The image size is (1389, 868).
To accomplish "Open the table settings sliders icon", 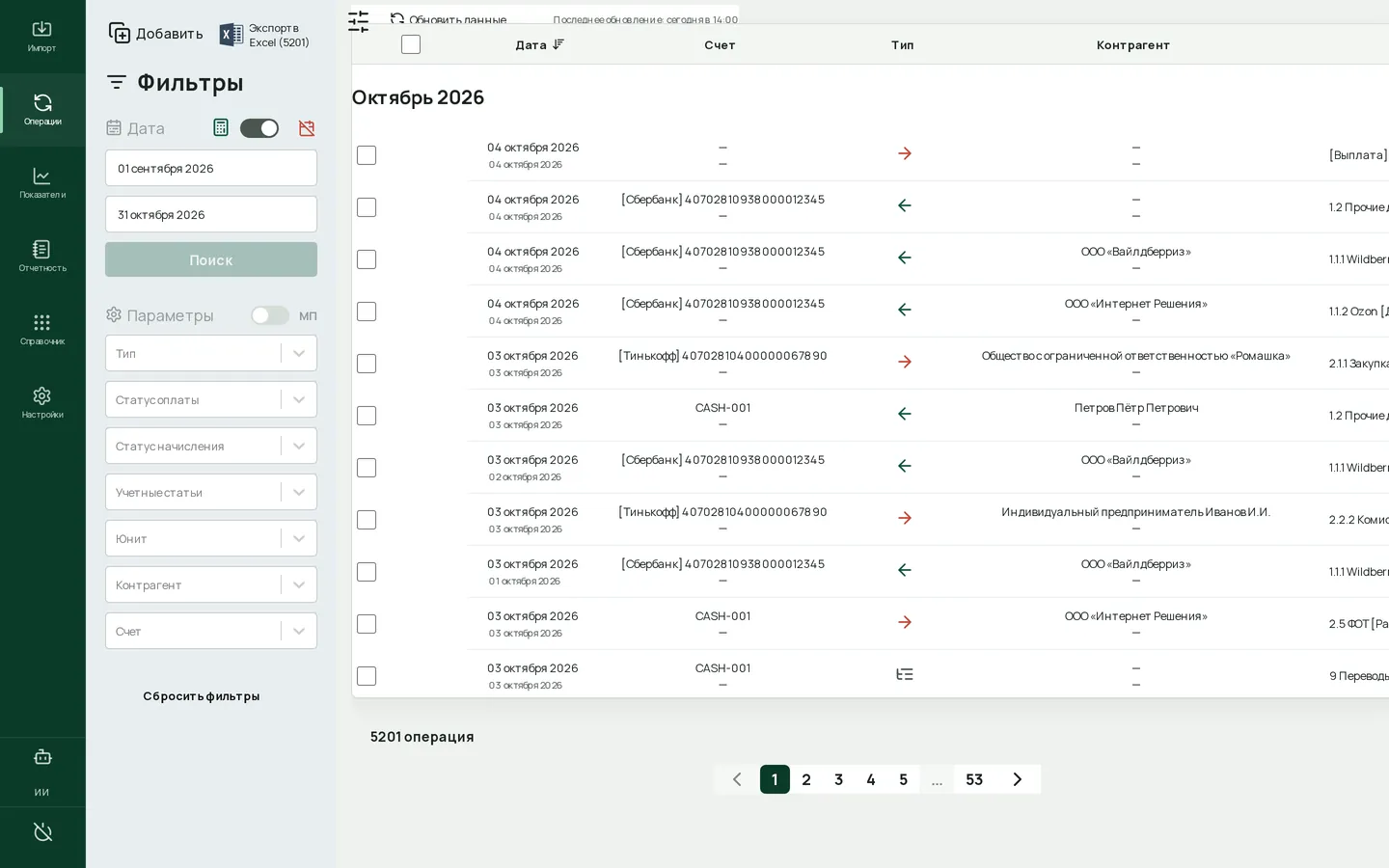I will coord(359,21).
